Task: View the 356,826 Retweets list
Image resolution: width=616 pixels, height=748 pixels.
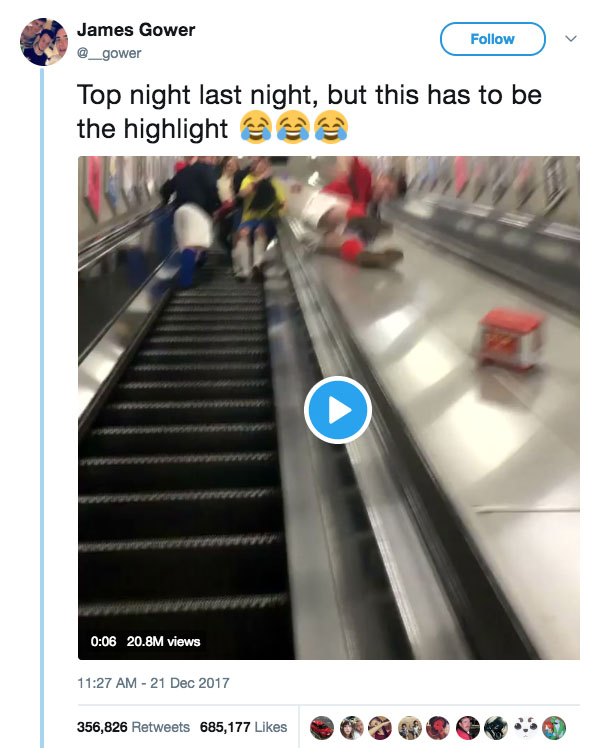Action: click(x=133, y=727)
